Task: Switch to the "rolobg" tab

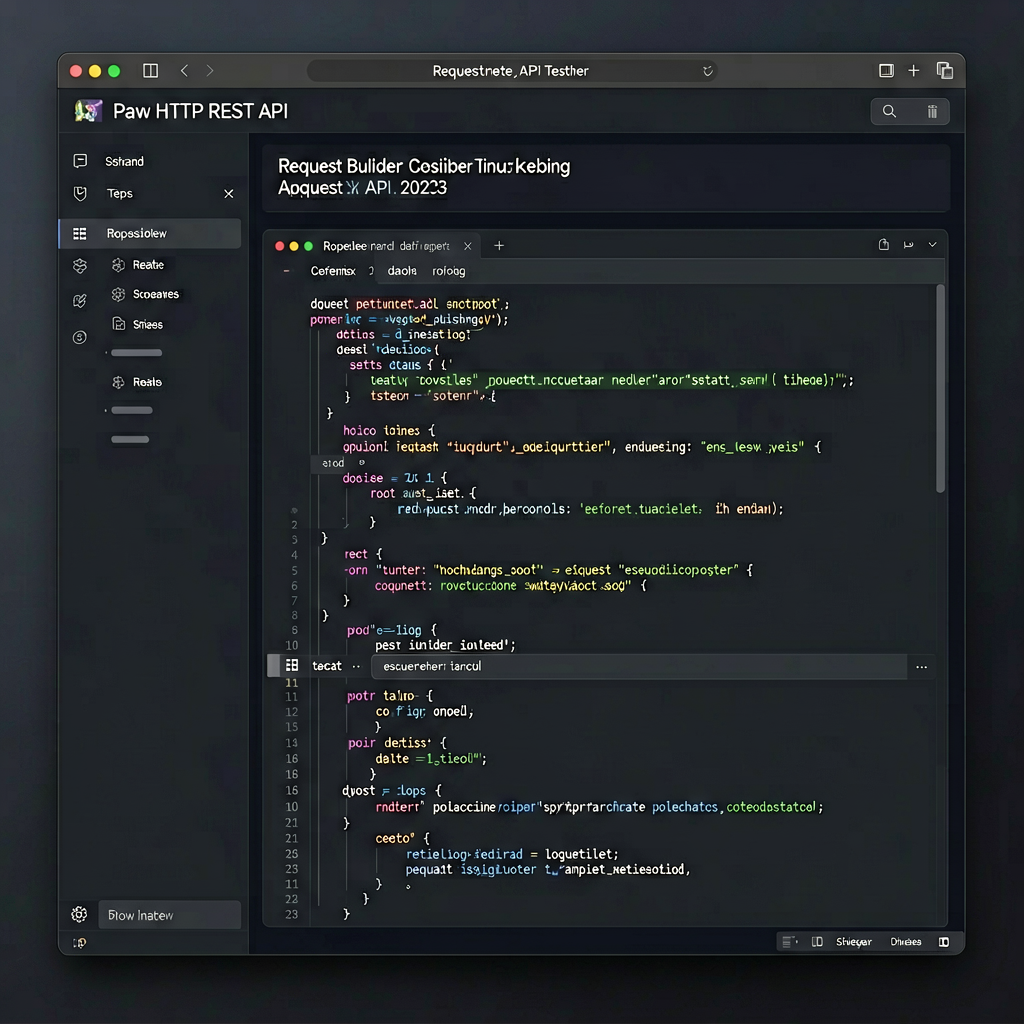Action: click(449, 271)
